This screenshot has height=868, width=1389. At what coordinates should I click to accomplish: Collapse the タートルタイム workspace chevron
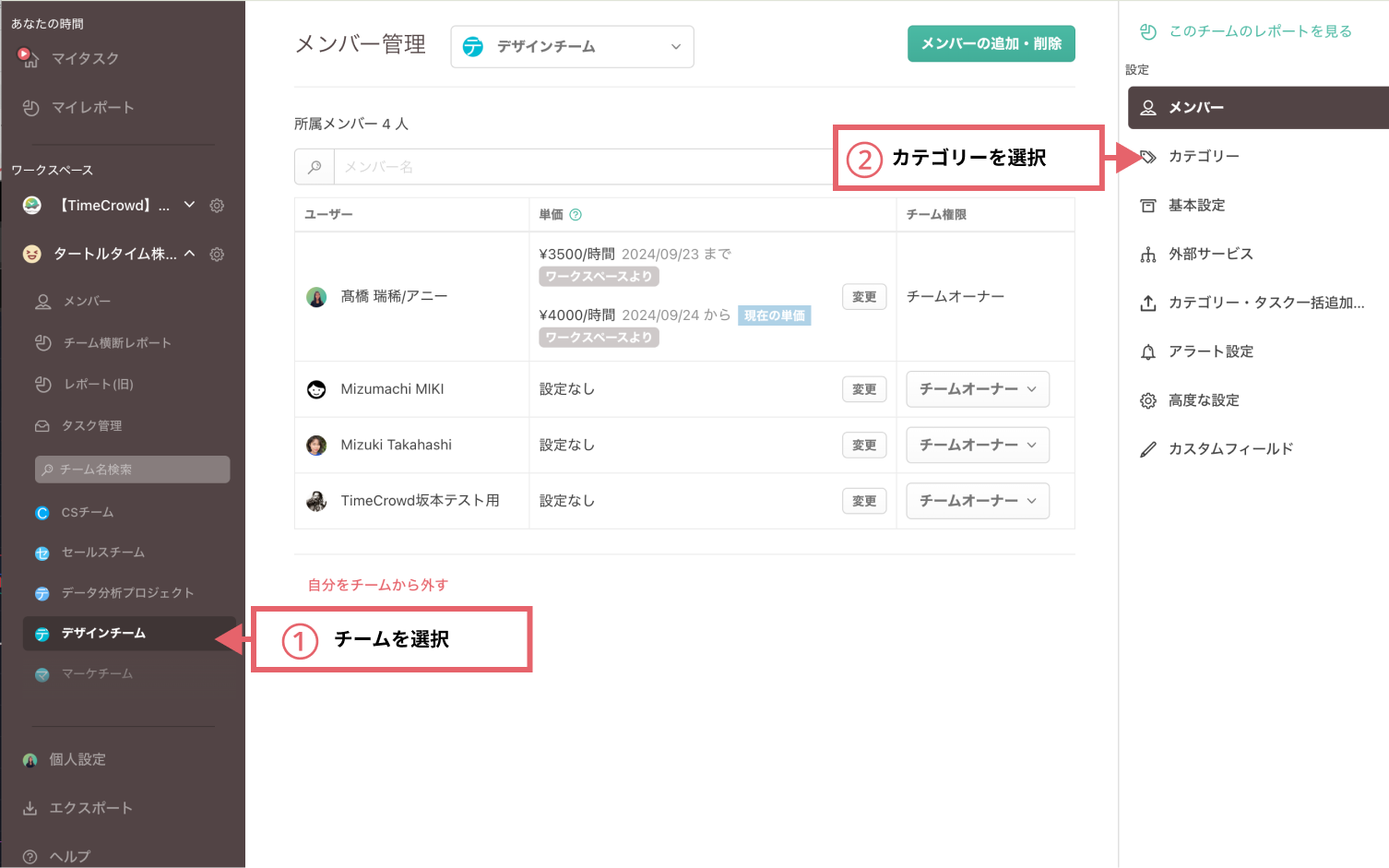(189, 254)
